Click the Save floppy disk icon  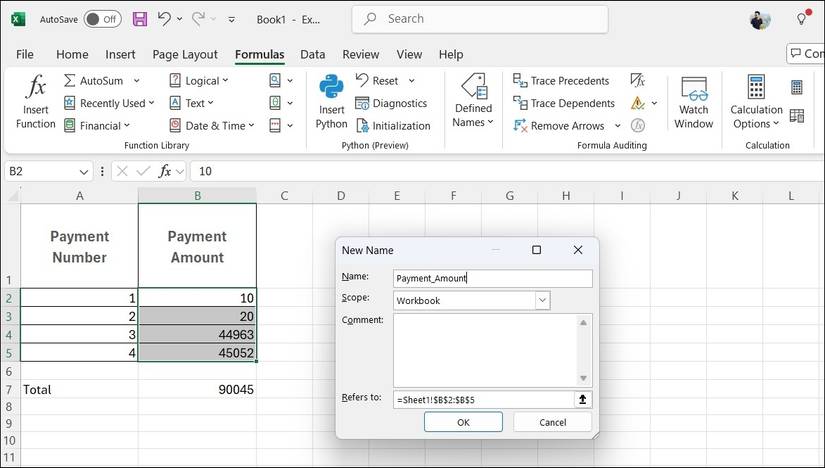pyautogui.click(x=139, y=19)
